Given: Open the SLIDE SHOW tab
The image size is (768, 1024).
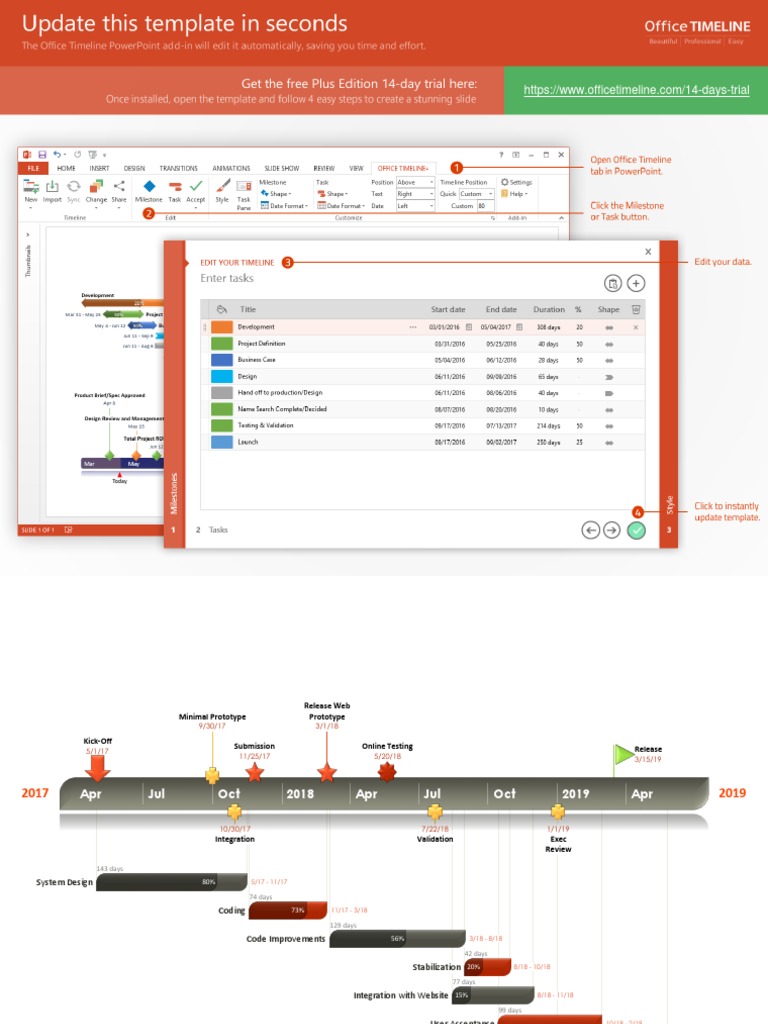Looking at the screenshot, I should coord(281,168).
